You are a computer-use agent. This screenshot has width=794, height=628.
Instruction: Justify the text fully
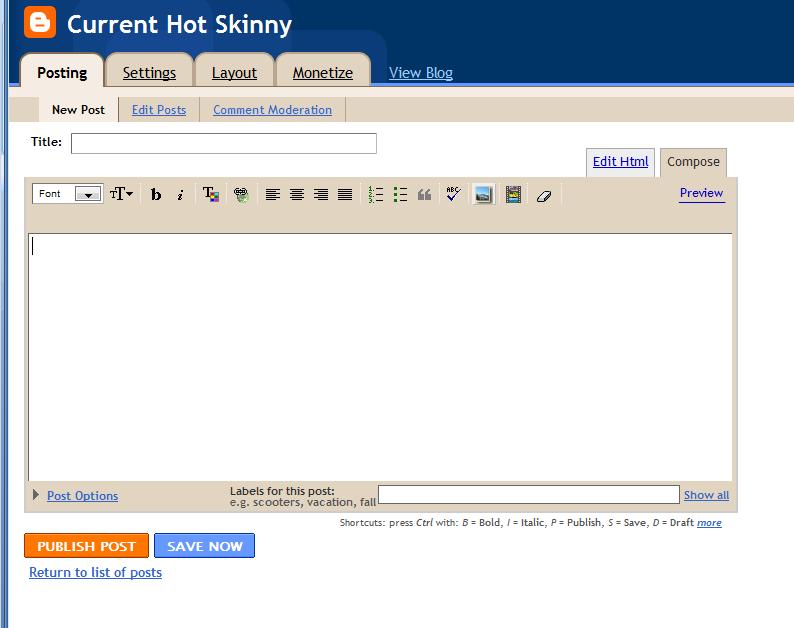point(345,194)
